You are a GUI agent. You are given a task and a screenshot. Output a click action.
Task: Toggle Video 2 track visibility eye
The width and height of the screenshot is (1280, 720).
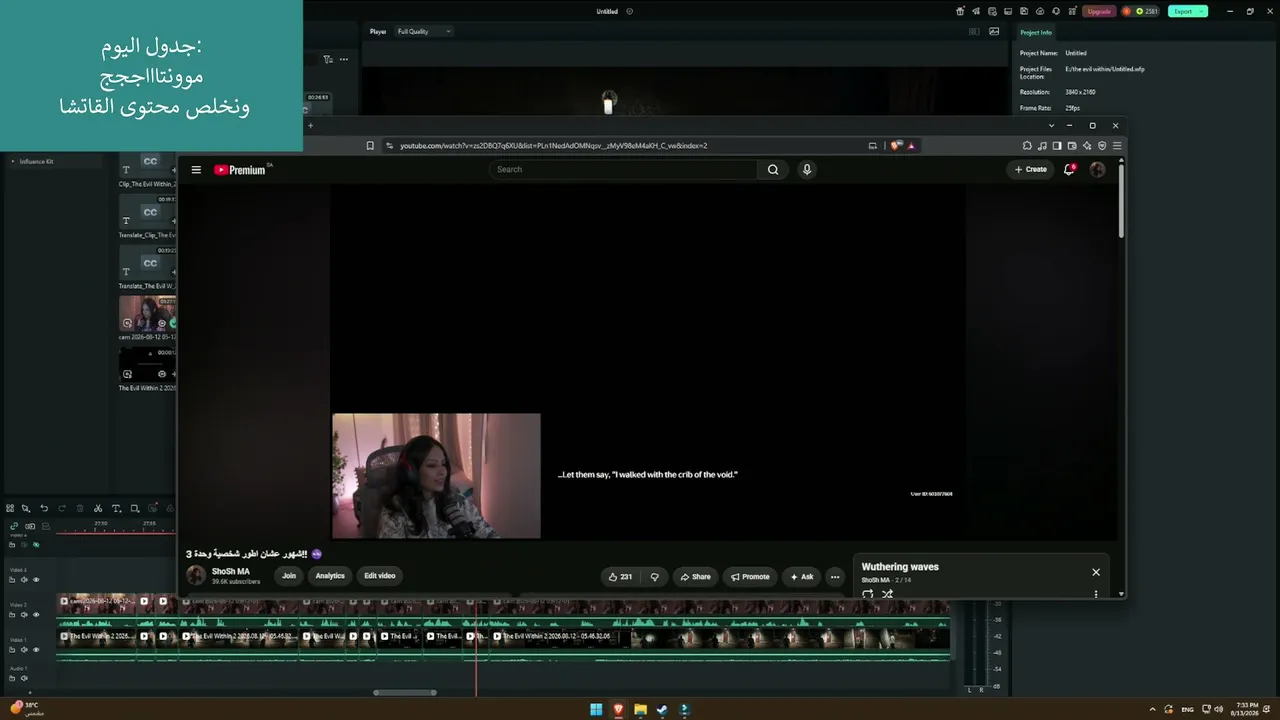36,615
